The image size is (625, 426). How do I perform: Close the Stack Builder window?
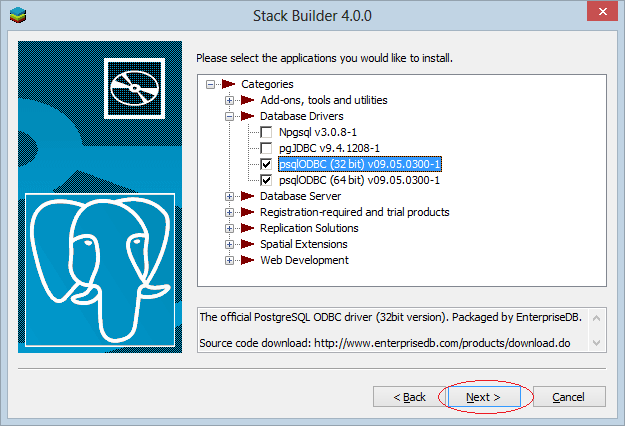pos(602,11)
